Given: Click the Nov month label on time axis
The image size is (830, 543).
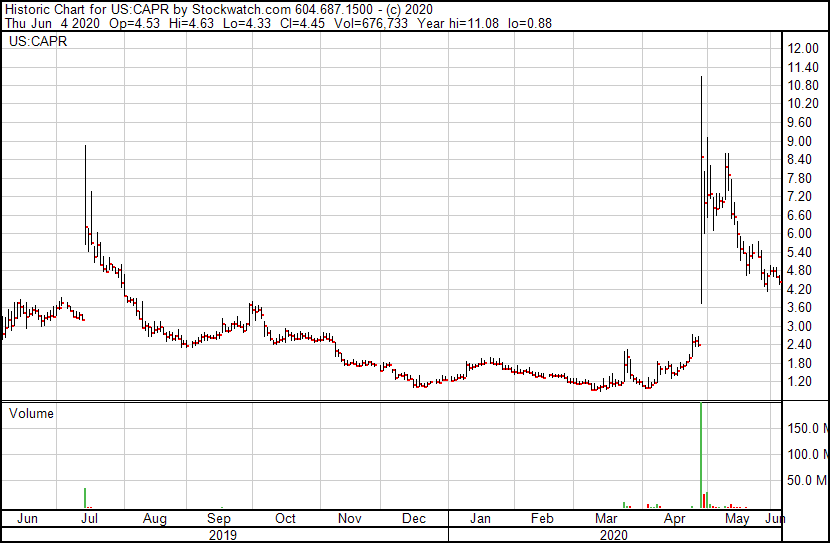Looking at the screenshot, I should [x=349, y=518].
